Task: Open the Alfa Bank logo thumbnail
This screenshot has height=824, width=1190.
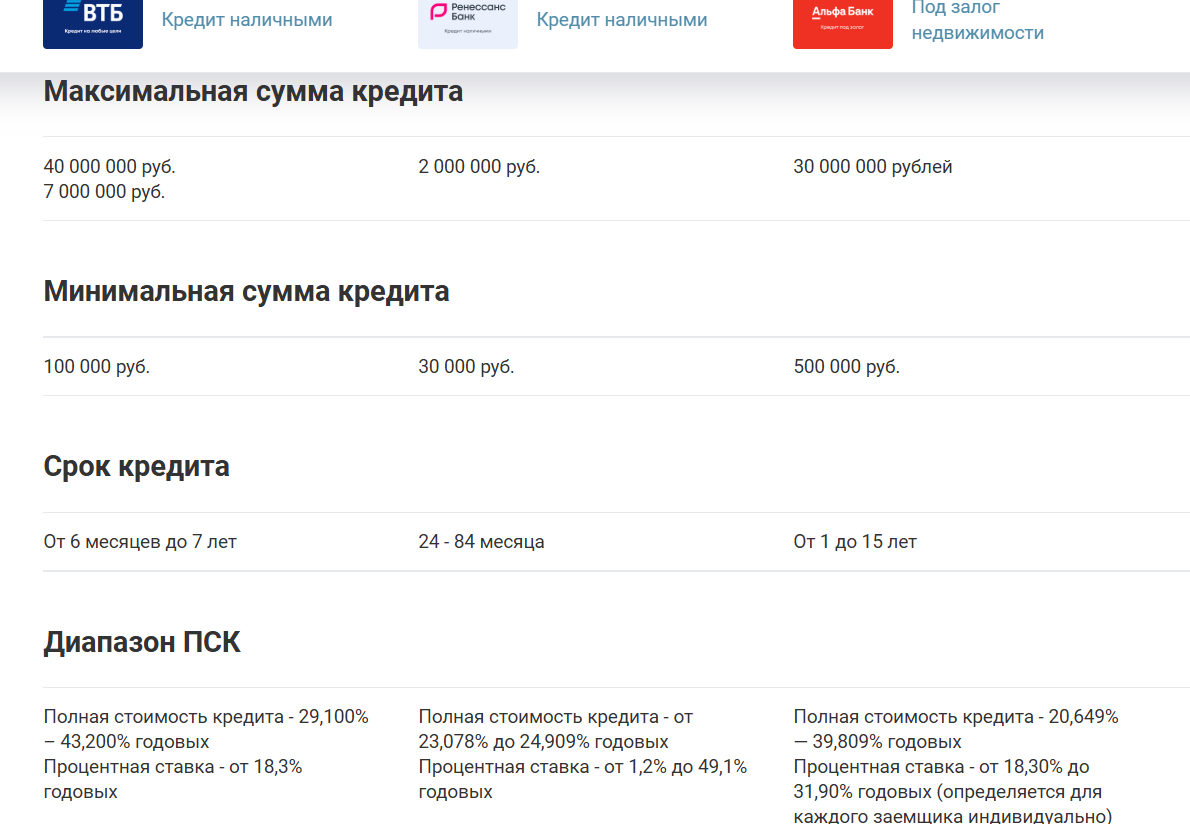Action: click(842, 23)
